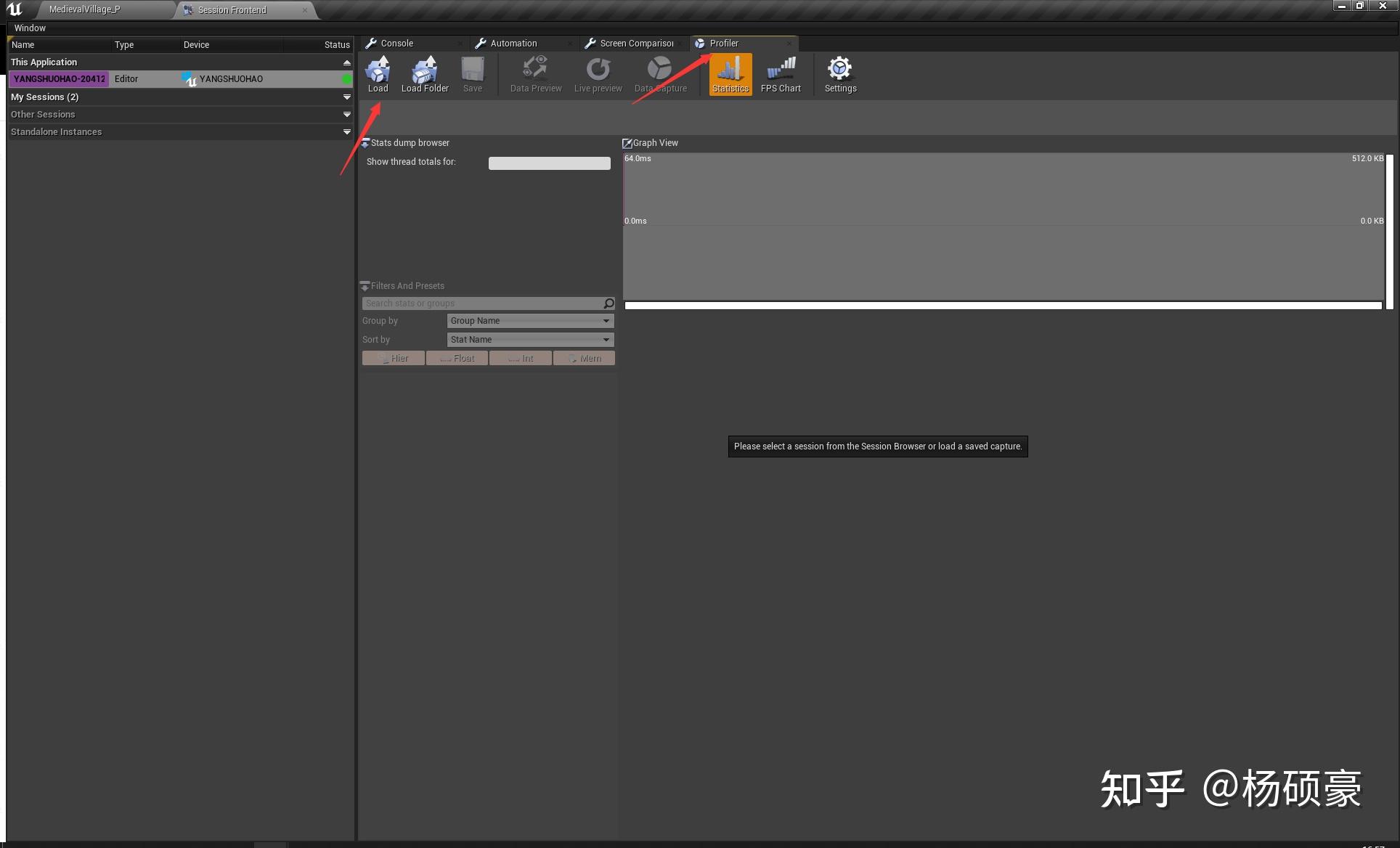Start Data Capture in the toolbar
This screenshot has height=848, width=1400.
point(660,74)
